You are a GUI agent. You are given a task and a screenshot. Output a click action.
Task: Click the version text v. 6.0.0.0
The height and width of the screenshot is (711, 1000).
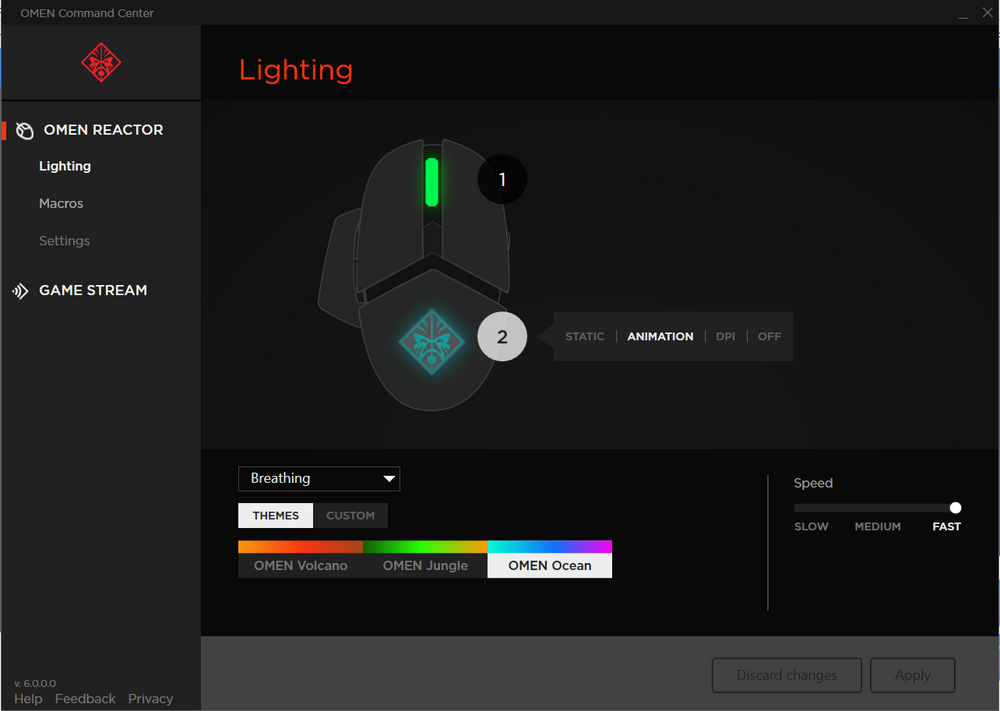(35, 684)
